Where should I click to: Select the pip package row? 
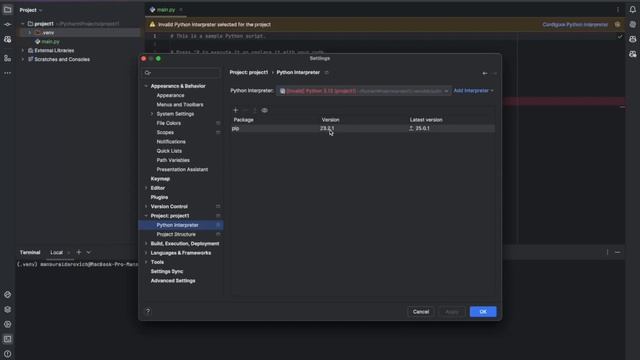tap(362, 128)
